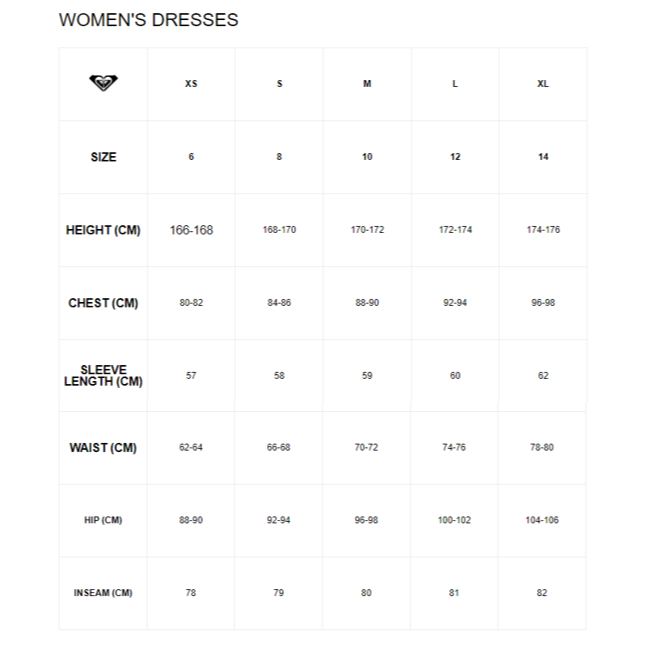
Task: Click inseam value 78 for XS
Action: pyautogui.click(x=191, y=593)
